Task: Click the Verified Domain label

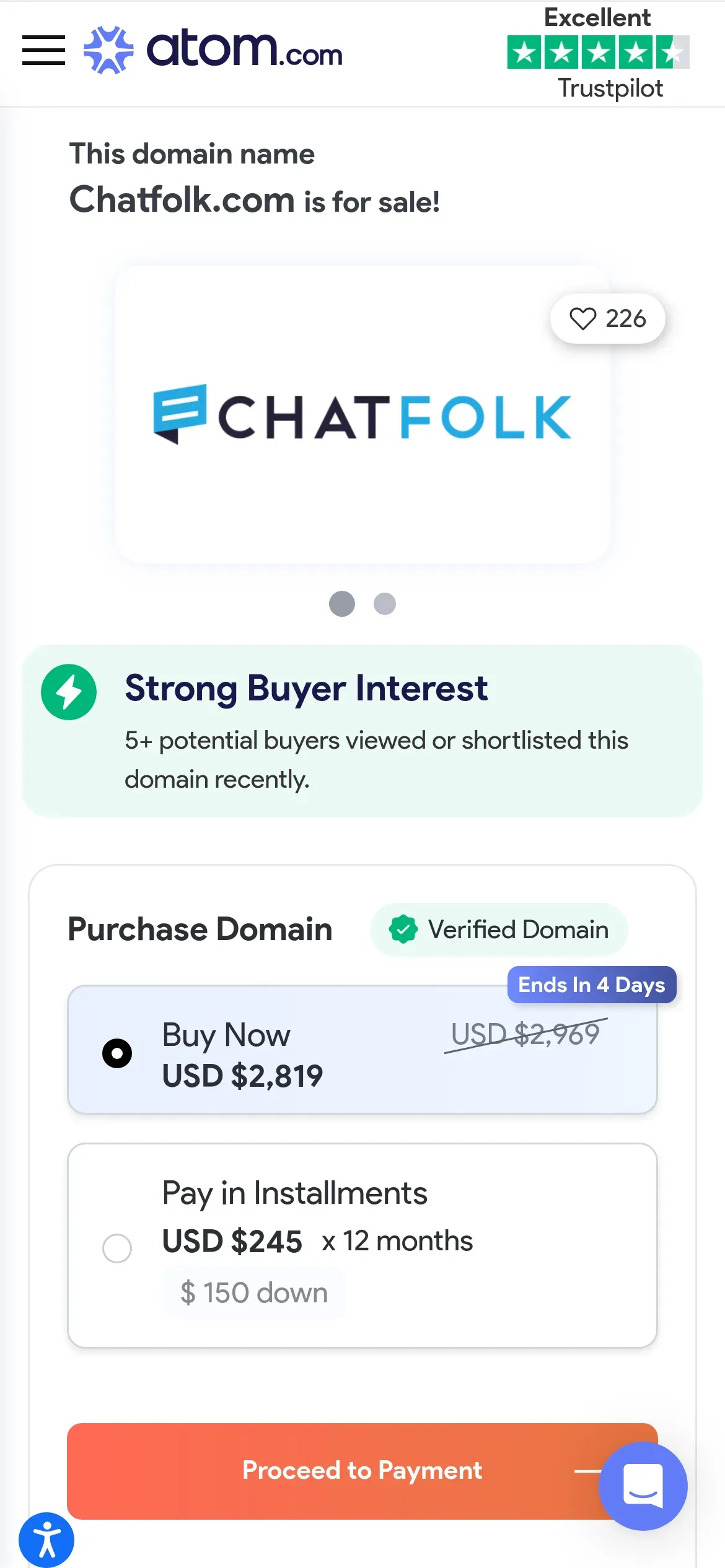Action: tap(518, 930)
